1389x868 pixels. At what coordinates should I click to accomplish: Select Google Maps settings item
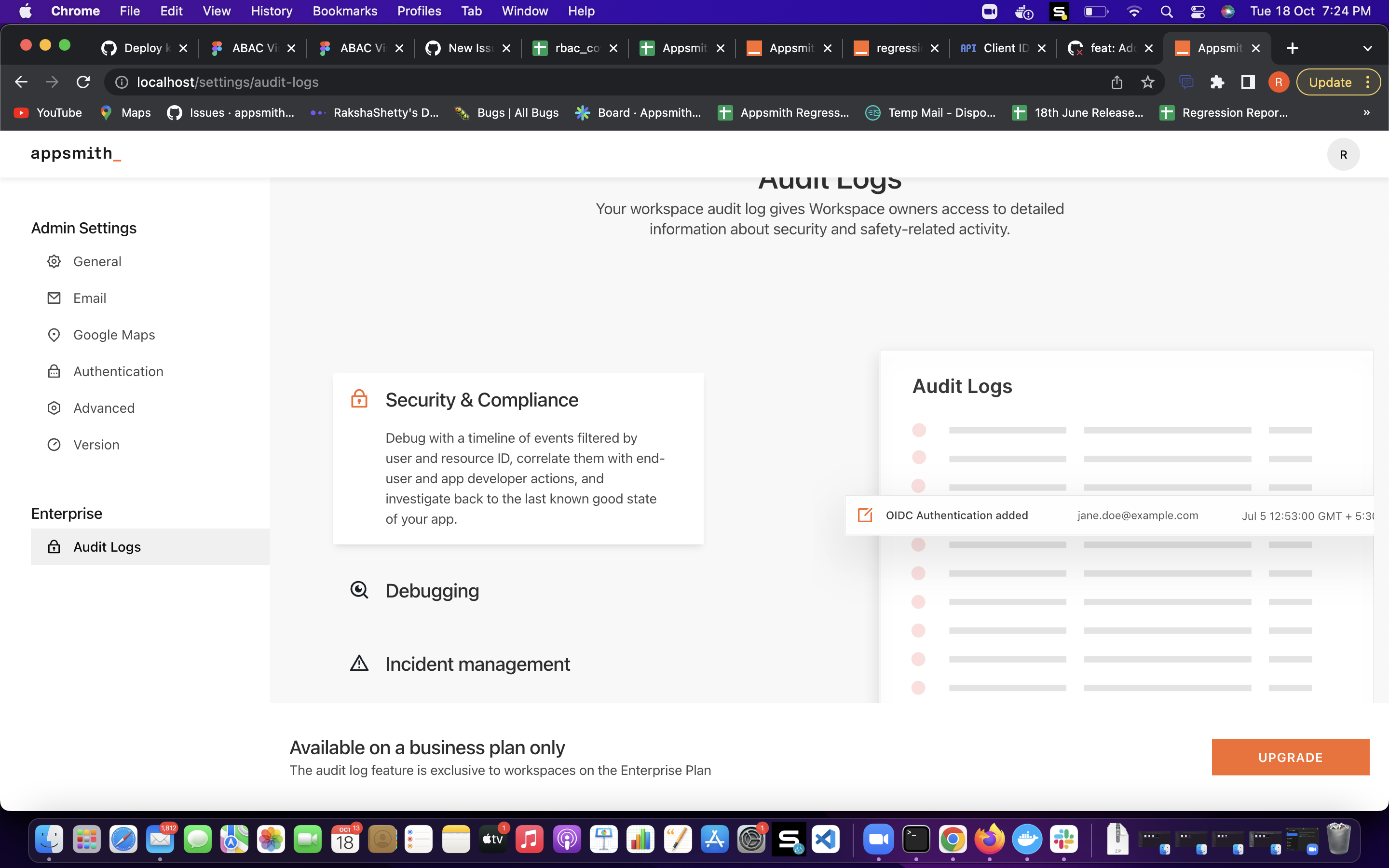coord(114,335)
